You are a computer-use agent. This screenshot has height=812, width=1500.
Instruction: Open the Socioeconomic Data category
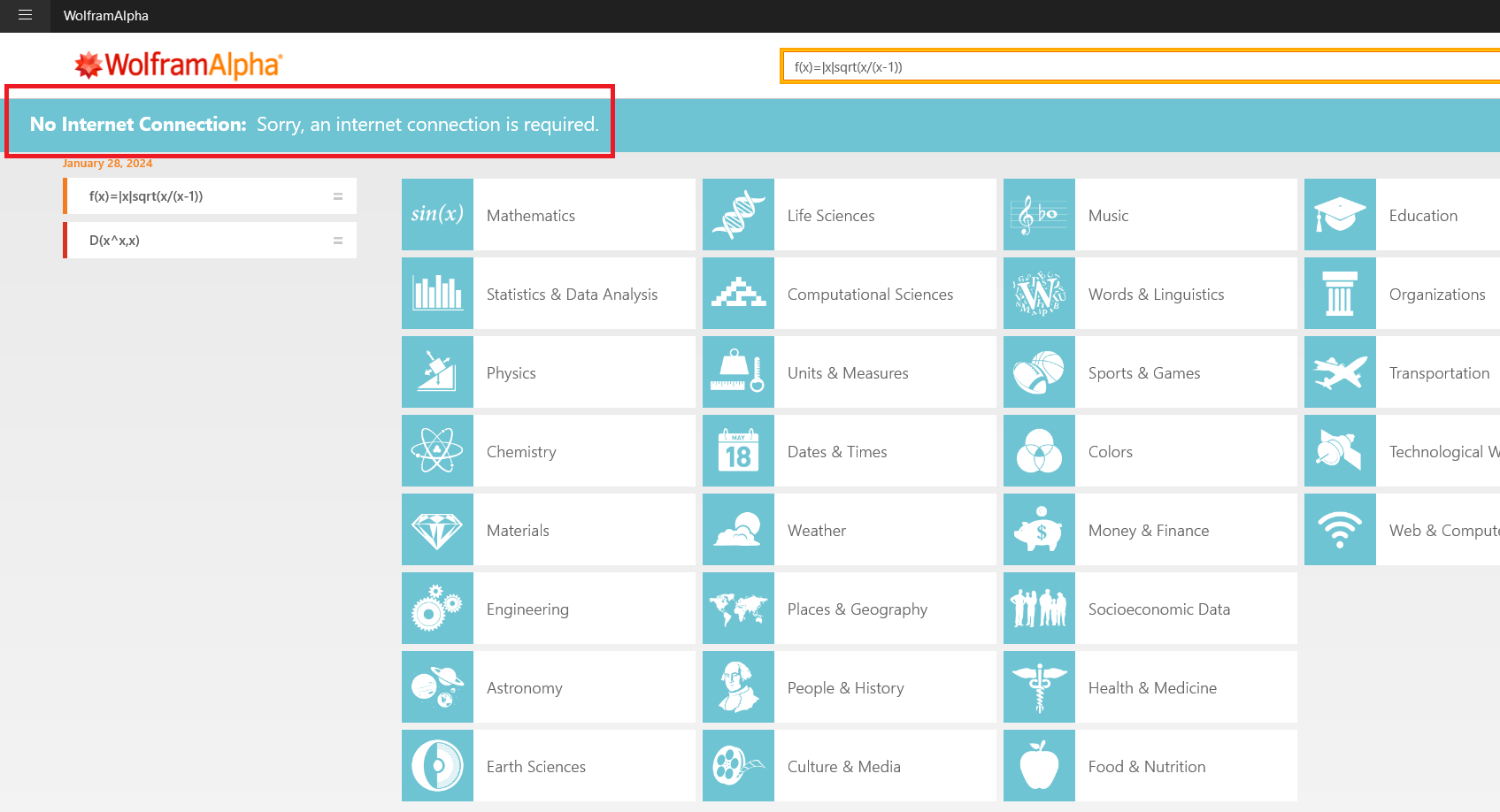tap(1150, 609)
